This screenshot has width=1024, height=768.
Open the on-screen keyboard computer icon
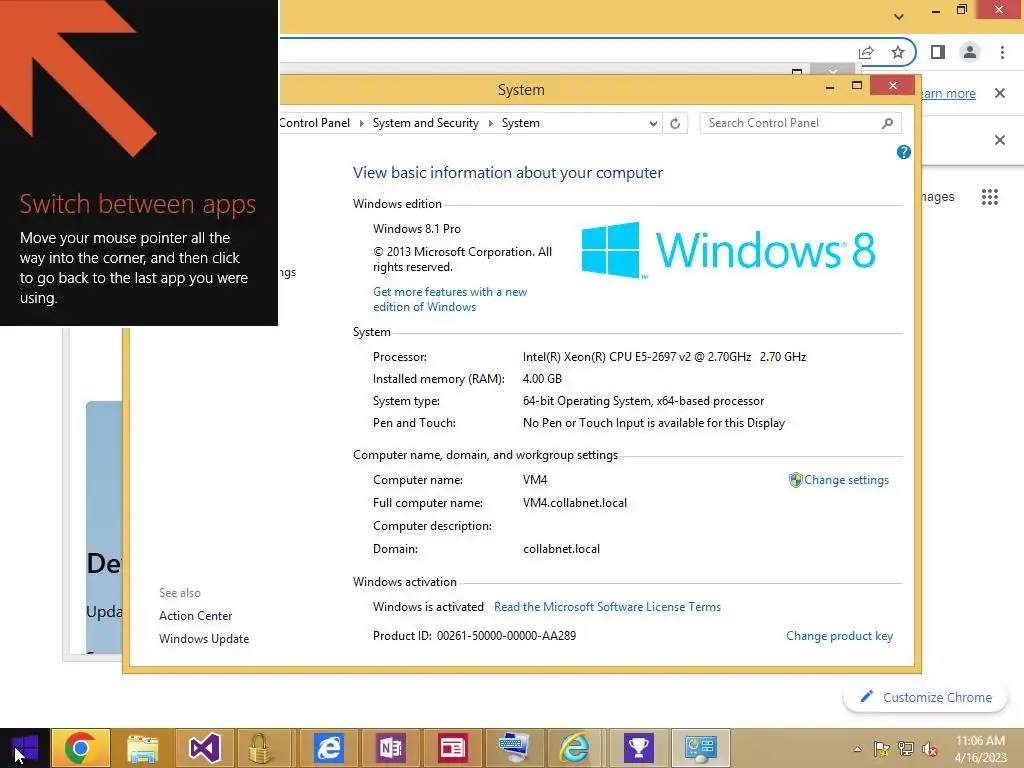(x=515, y=748)
